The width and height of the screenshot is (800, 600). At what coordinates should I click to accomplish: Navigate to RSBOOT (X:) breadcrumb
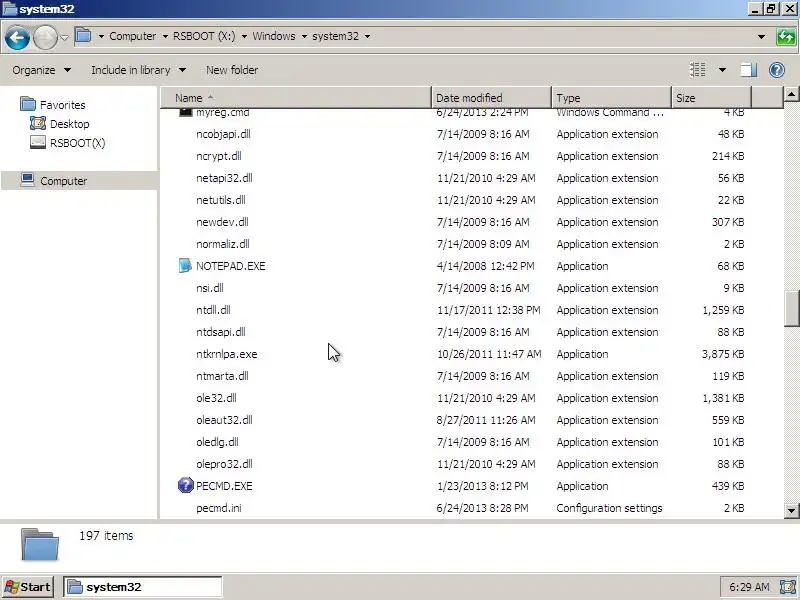pyautogui.click(x=204, y=36)
